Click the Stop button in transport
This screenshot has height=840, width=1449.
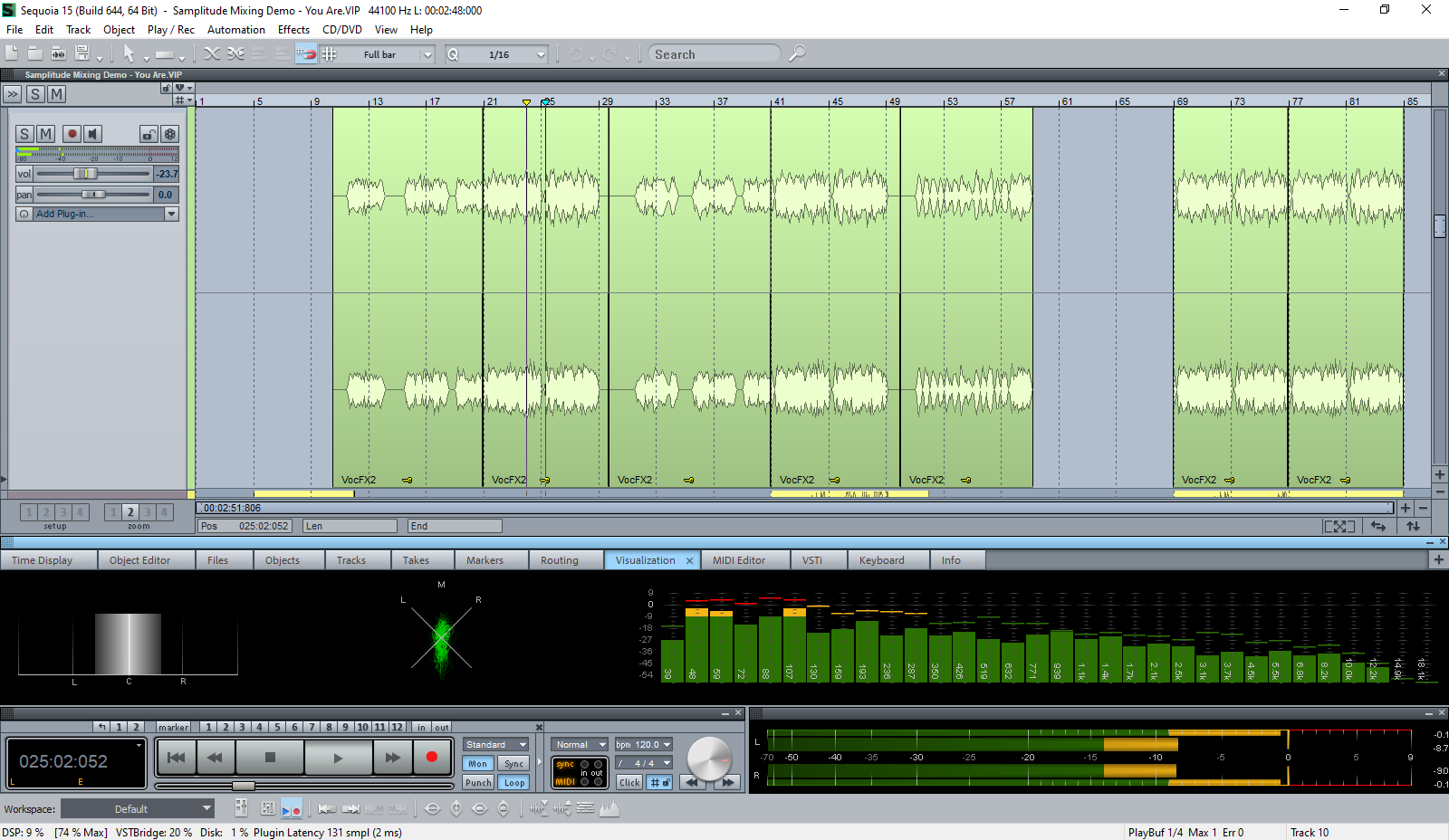click(270, 758)
